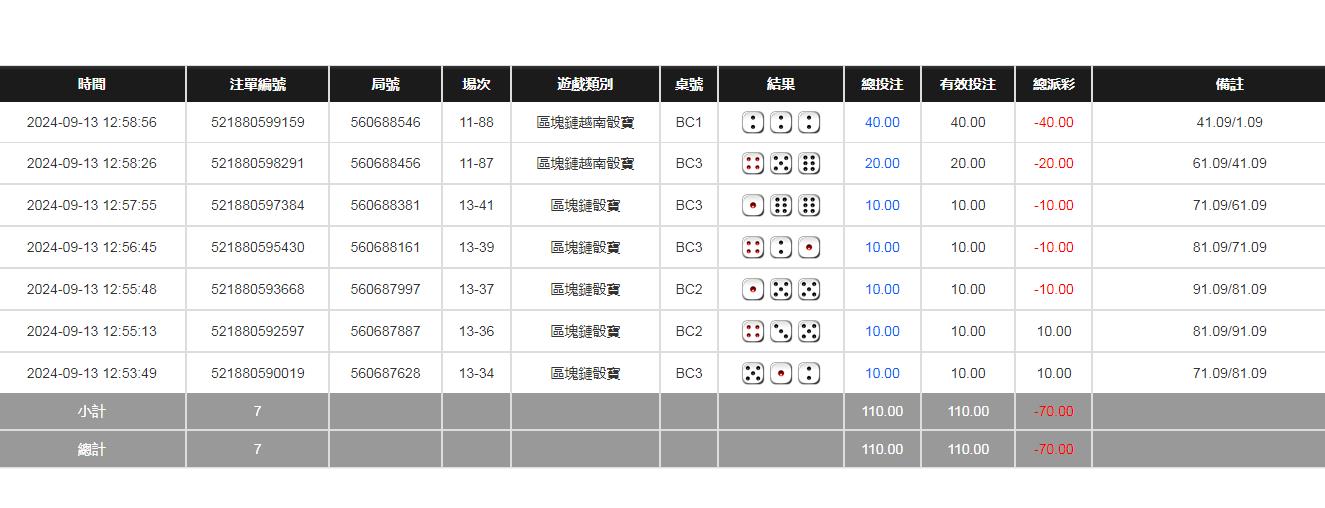Screen dimensions: 1325x508
Task: Click the 時間 column header
Action: click(91, 84)
